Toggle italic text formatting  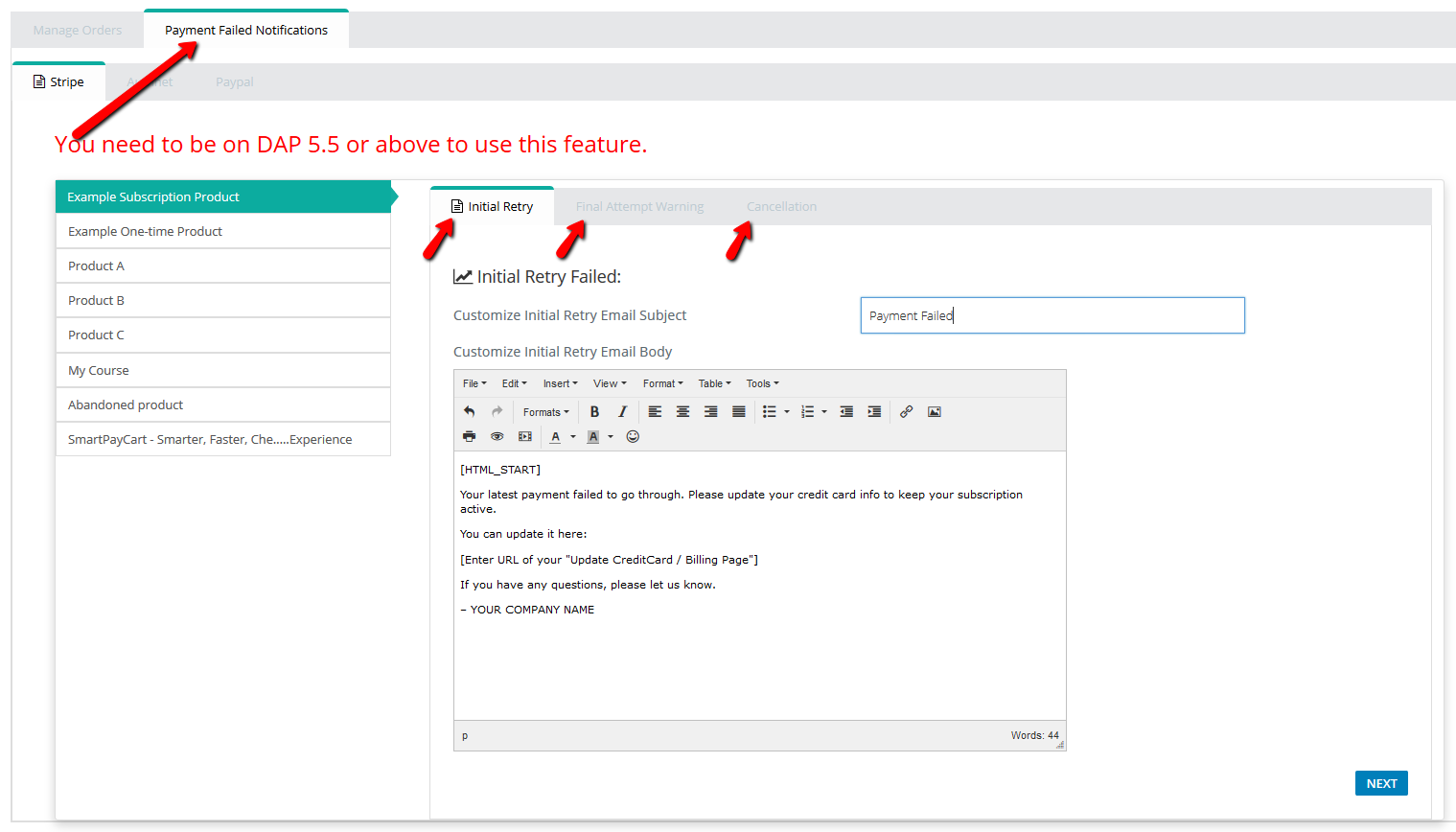tap(622, 412)
